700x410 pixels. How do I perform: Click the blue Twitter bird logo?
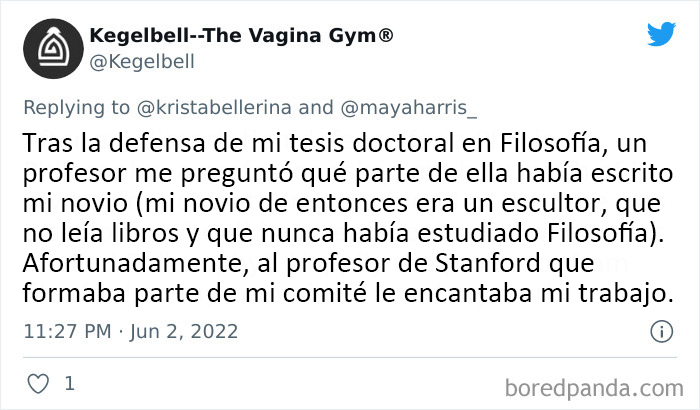point(661,35)
